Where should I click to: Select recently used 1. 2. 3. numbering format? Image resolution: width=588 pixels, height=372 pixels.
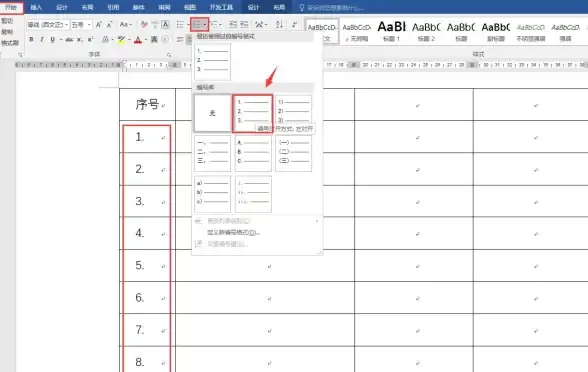[212, 61]
